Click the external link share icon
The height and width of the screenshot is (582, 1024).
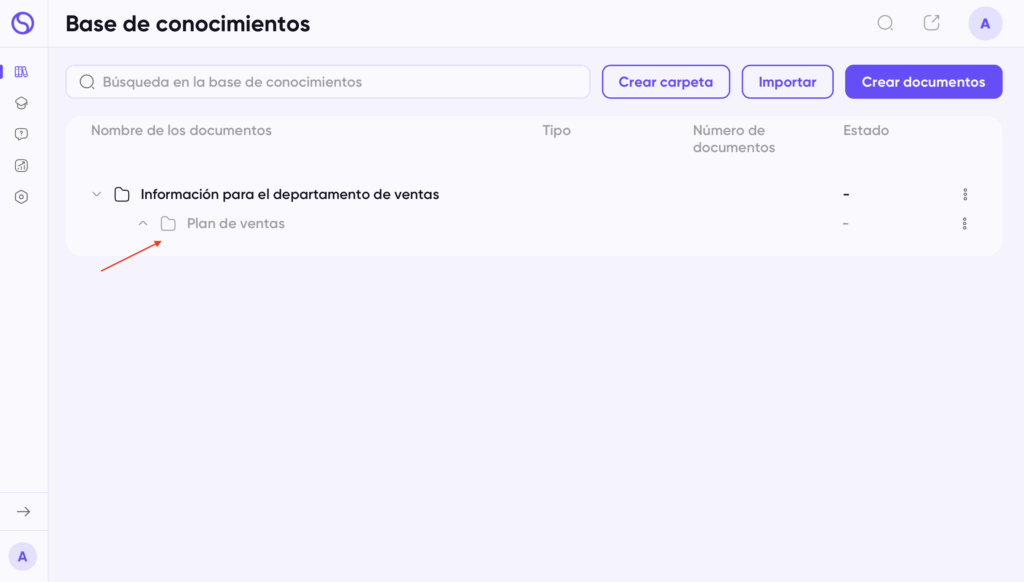(x=931, y=23)
